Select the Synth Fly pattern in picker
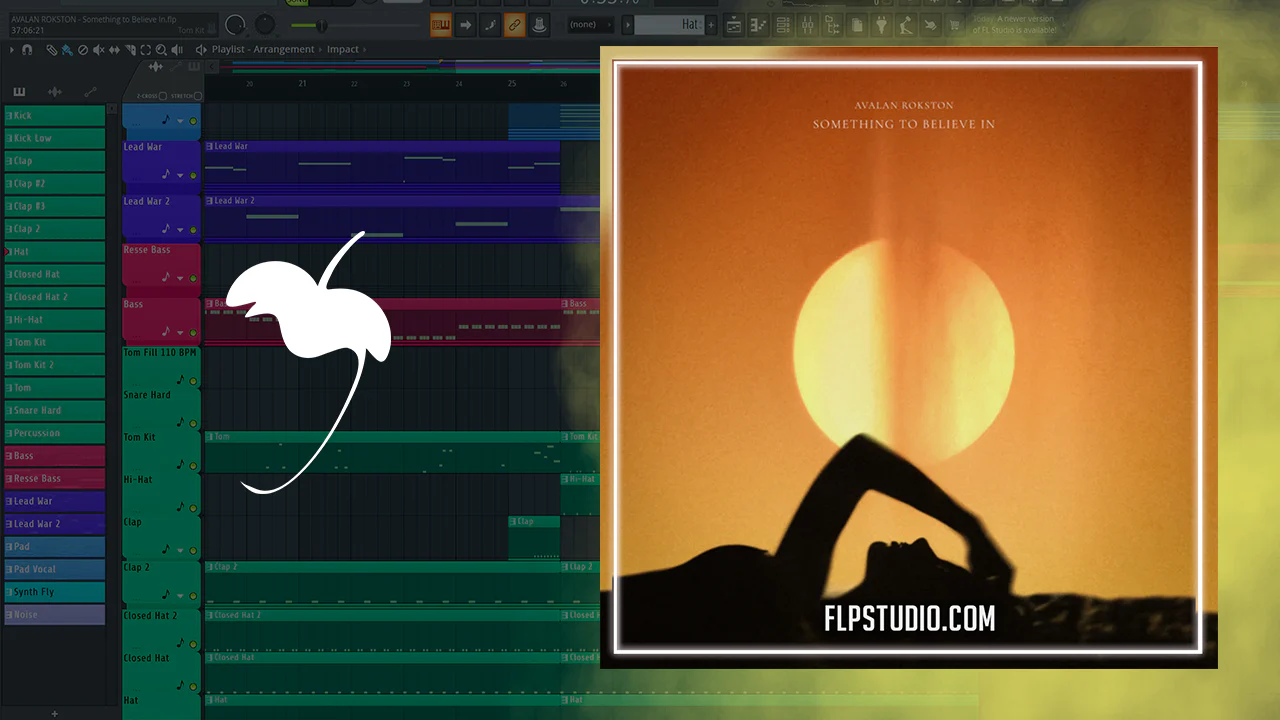Screen dimensions: 1280x720 tap(54, 592)
